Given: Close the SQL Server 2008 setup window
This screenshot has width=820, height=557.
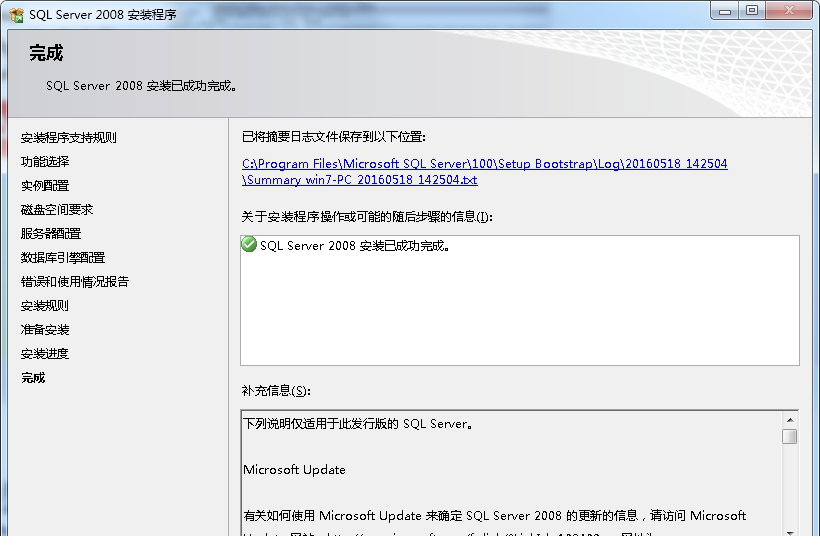Looking at the screenshot, I should [x=789, y=11].
